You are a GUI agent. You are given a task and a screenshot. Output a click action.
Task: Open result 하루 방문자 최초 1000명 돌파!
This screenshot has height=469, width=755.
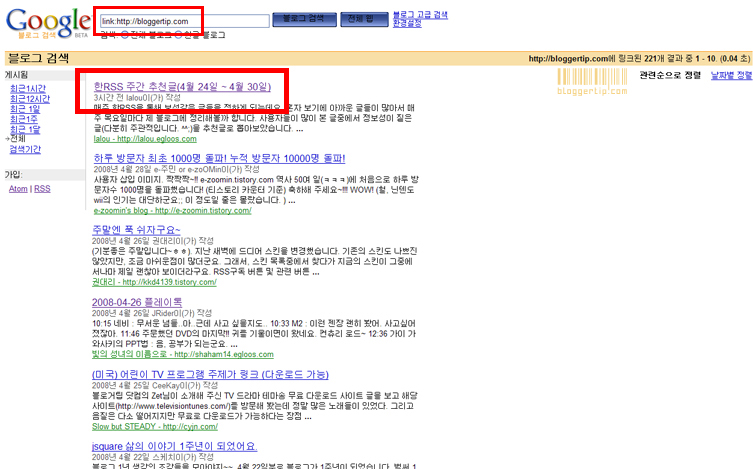click(x=219, y=158)
